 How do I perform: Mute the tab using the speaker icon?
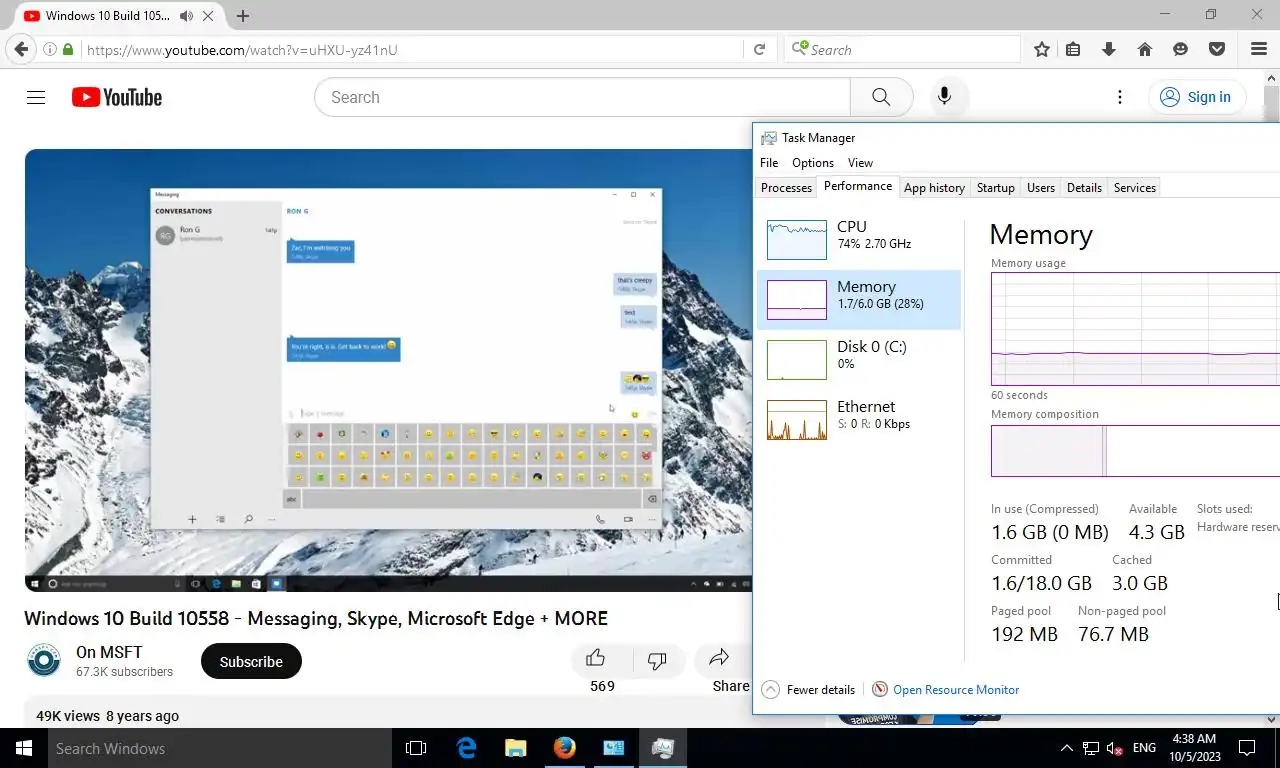point(187,16)
